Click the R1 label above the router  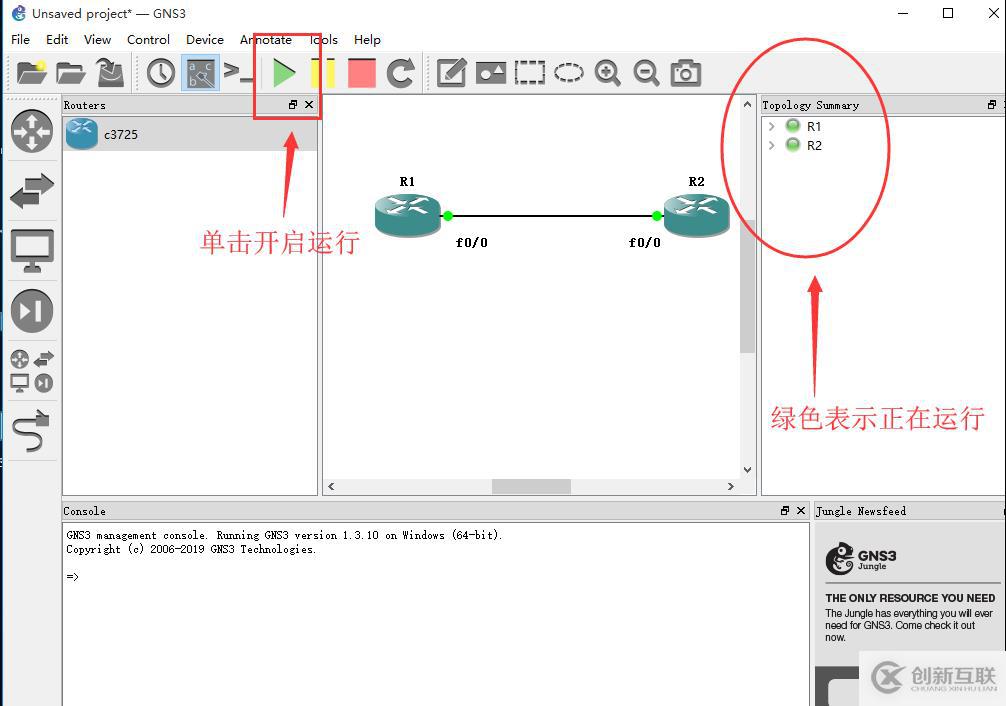click(407, 182)
